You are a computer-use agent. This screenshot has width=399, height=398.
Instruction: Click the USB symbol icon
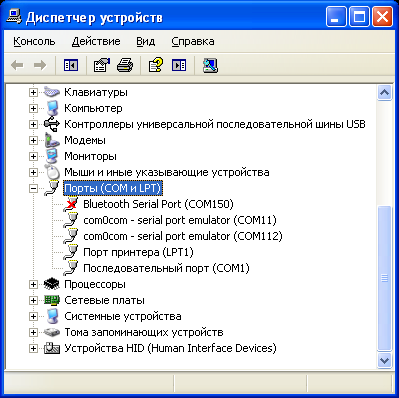click(x=52, y=124)
